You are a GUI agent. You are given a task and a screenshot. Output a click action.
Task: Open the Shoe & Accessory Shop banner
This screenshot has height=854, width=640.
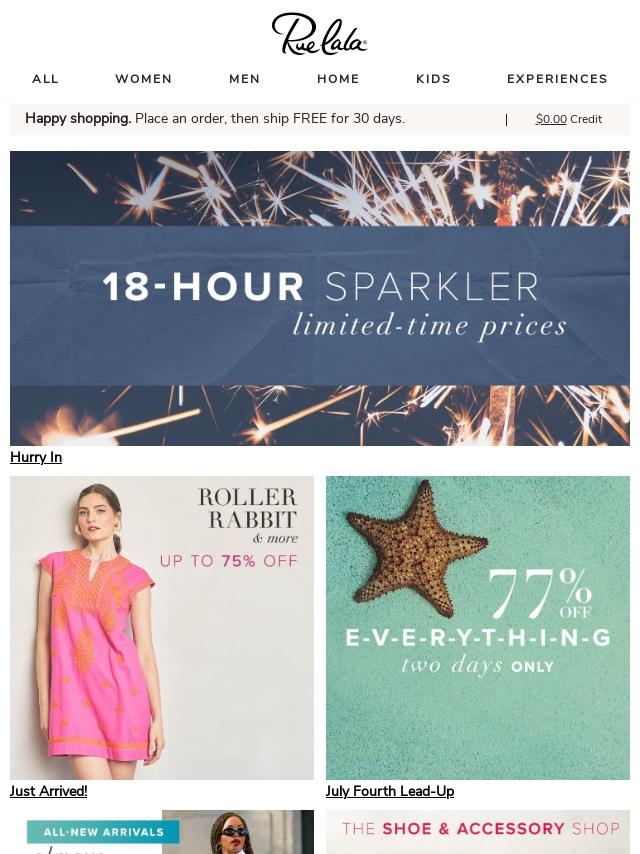click(478, 832)
